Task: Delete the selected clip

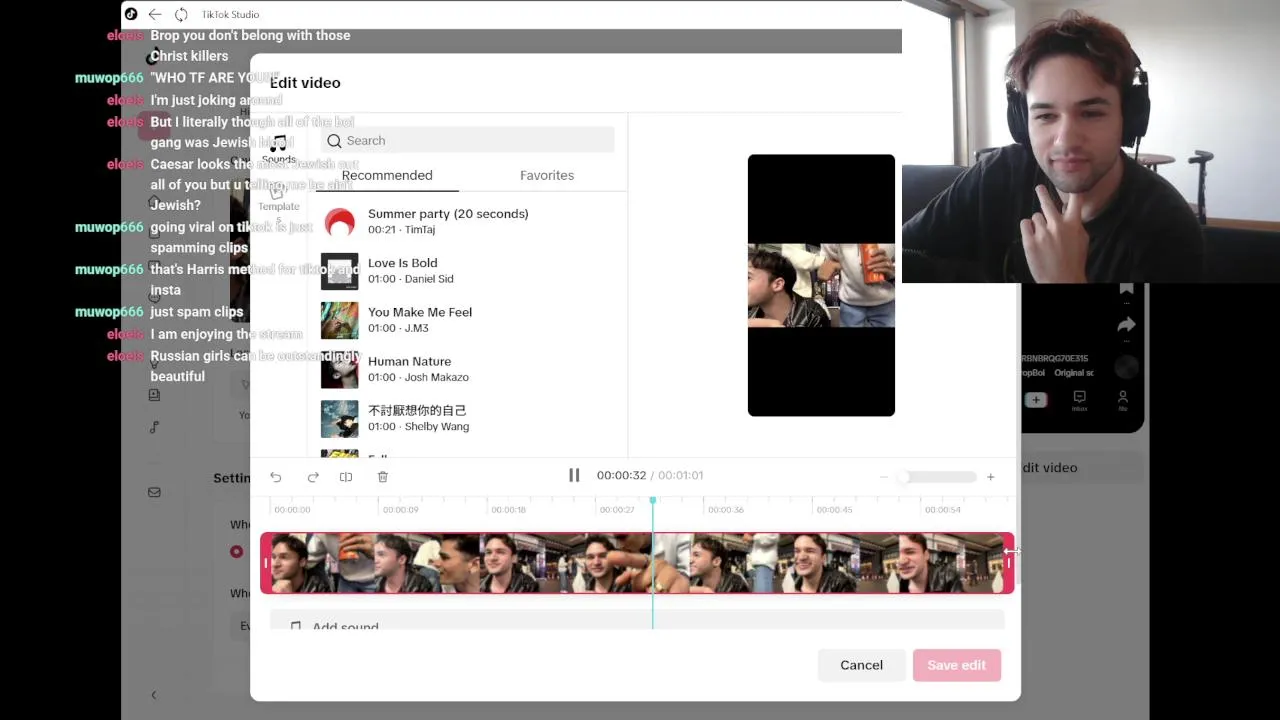Action: 383,477
